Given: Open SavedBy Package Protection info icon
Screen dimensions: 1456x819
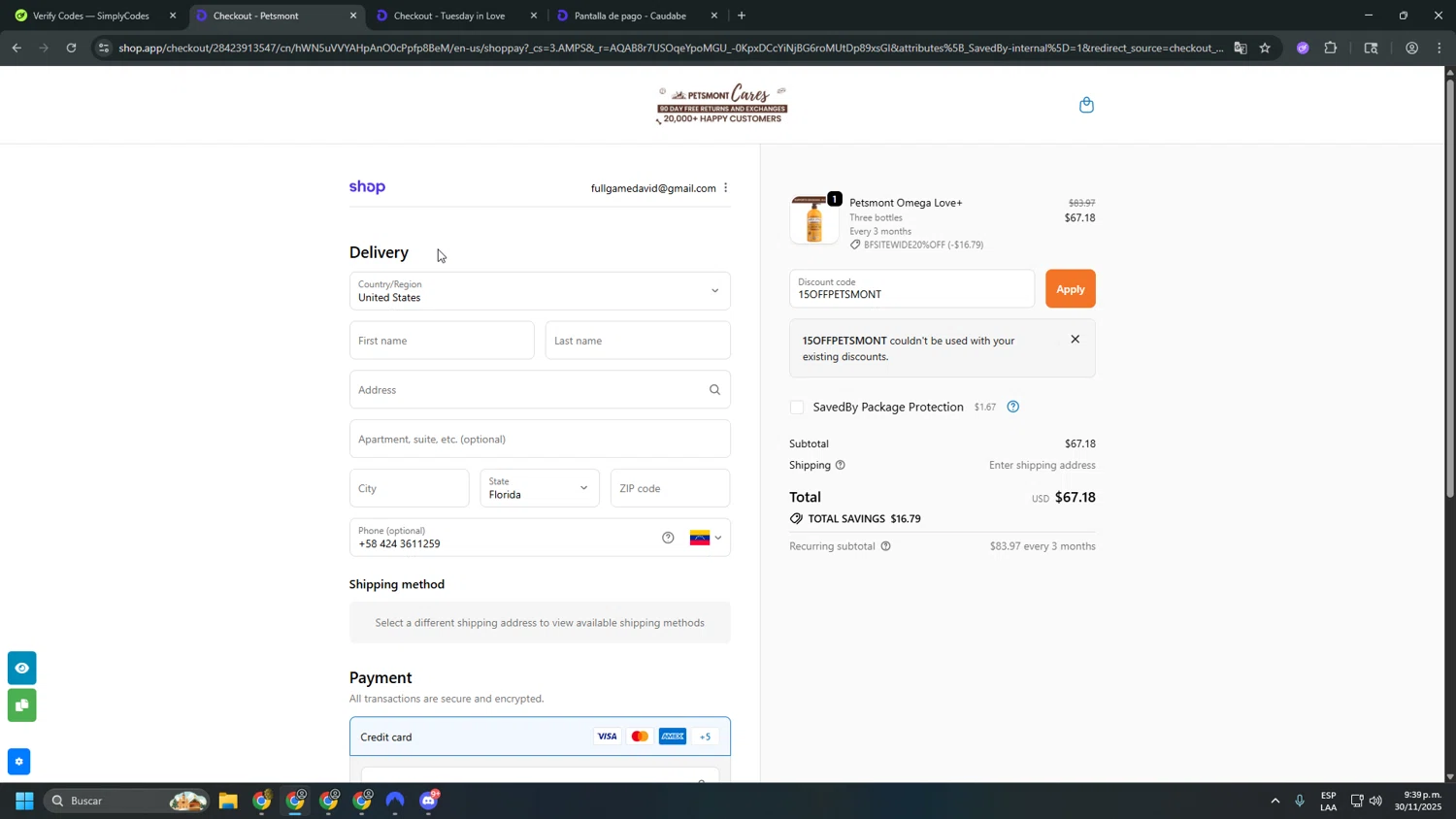Looking at the screenshot, I should point(1012,408).
